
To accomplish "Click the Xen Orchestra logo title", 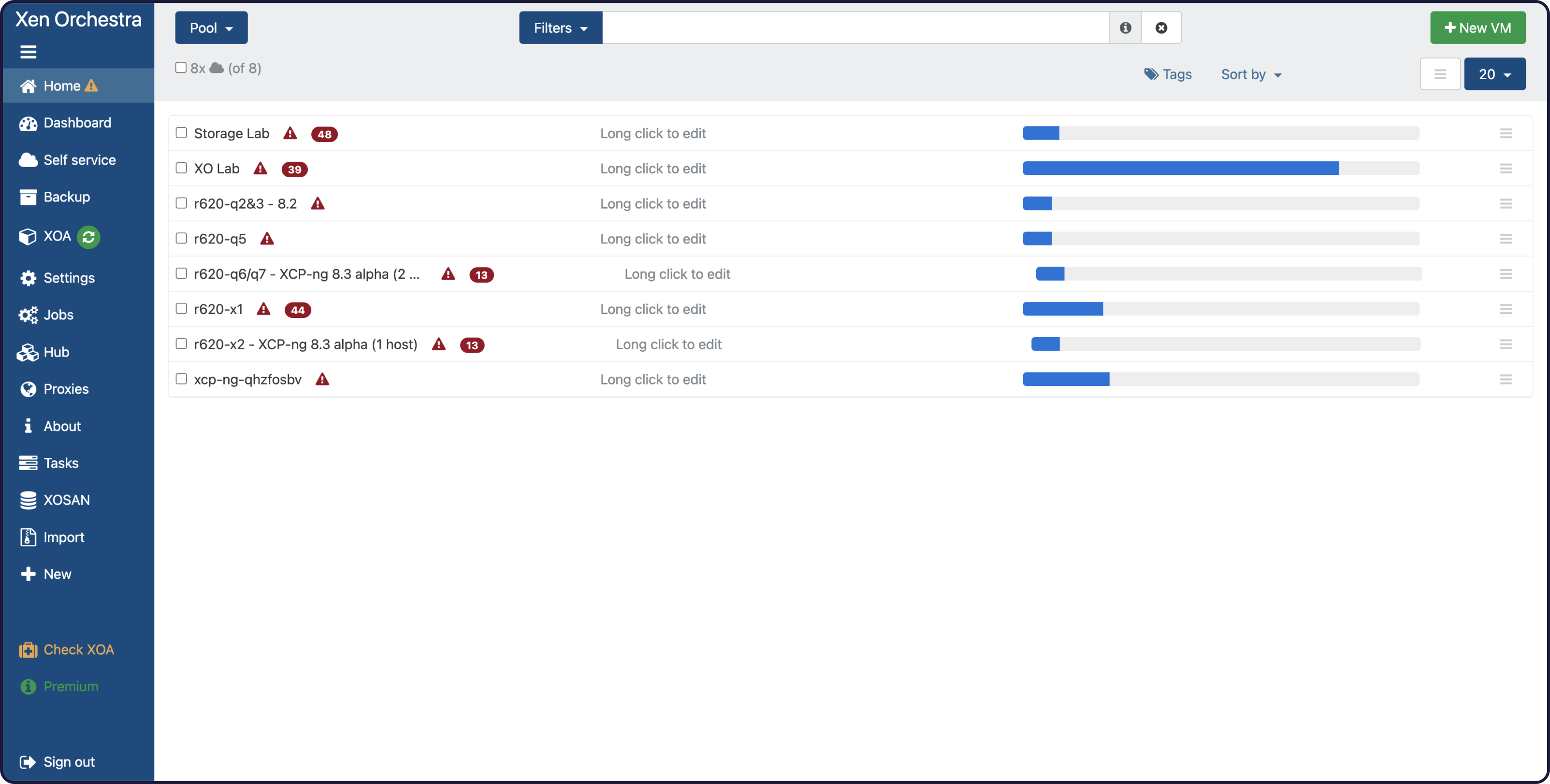I will 78,19.
